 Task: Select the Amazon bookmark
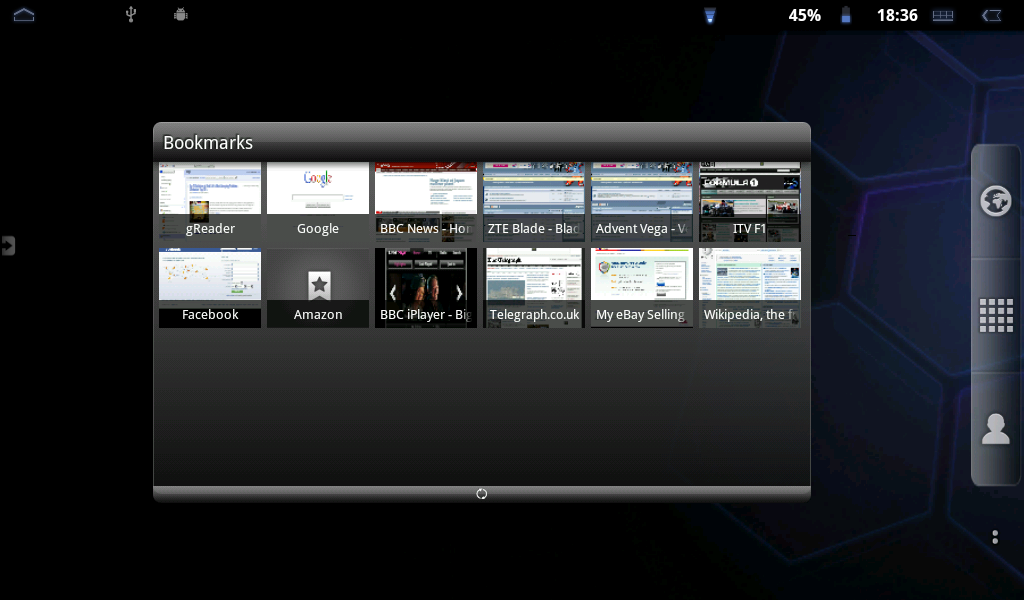pos(318,289)
